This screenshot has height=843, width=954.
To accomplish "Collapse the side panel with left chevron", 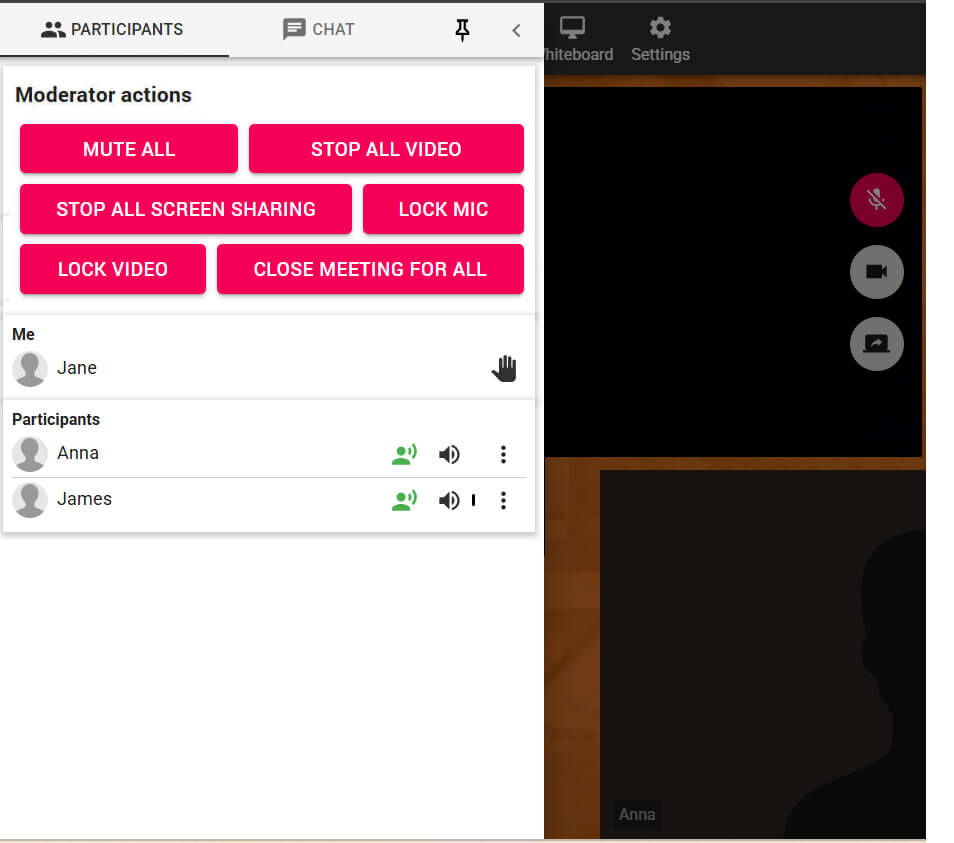I will [516, 30].
